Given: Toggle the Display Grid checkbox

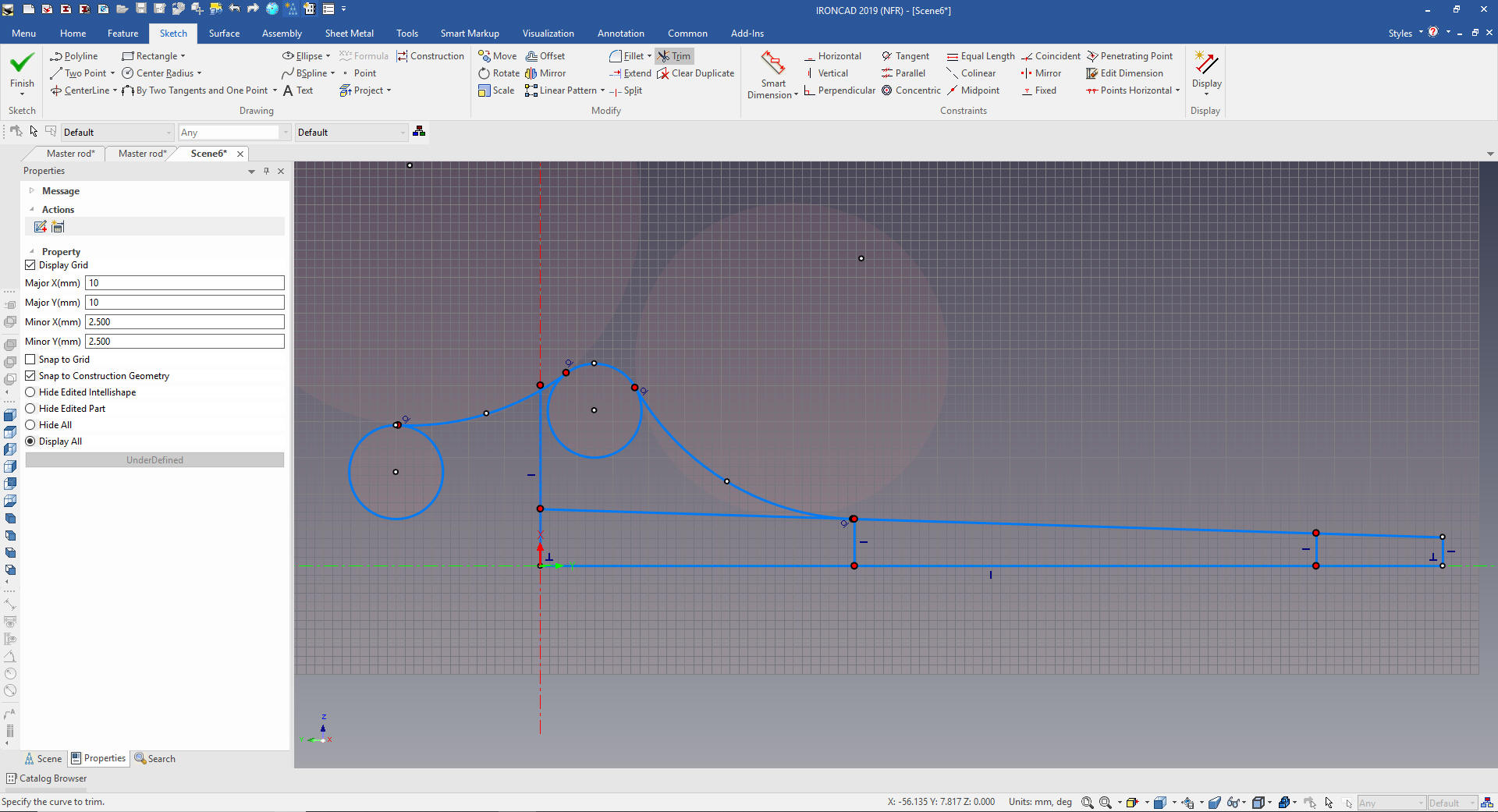Looking at the screenshot, I should tap(30, 265).
